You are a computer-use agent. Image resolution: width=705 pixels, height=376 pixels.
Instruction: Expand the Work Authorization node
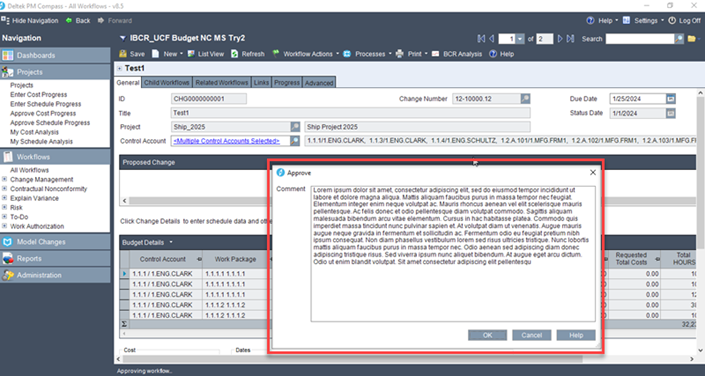coord(4,226)
